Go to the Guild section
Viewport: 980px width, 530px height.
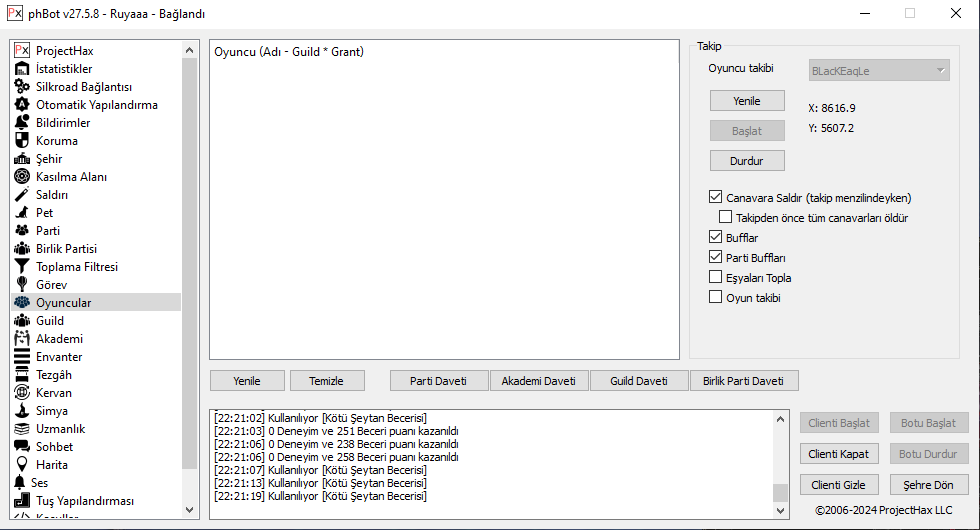coord(50,321)
